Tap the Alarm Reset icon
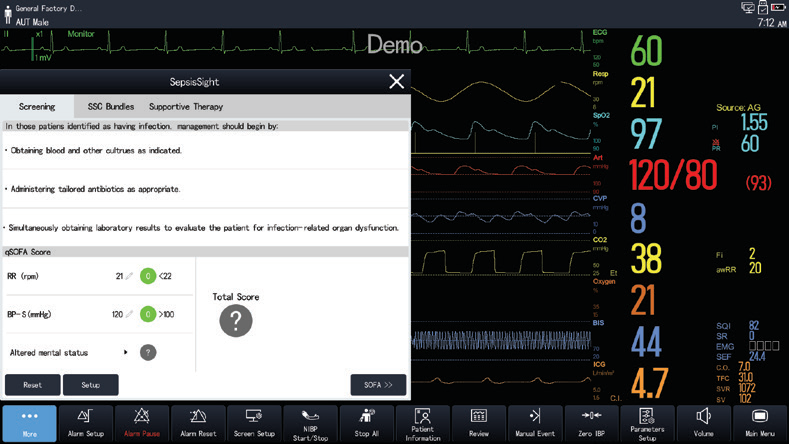The image size is (789, 444). point(198,423)
